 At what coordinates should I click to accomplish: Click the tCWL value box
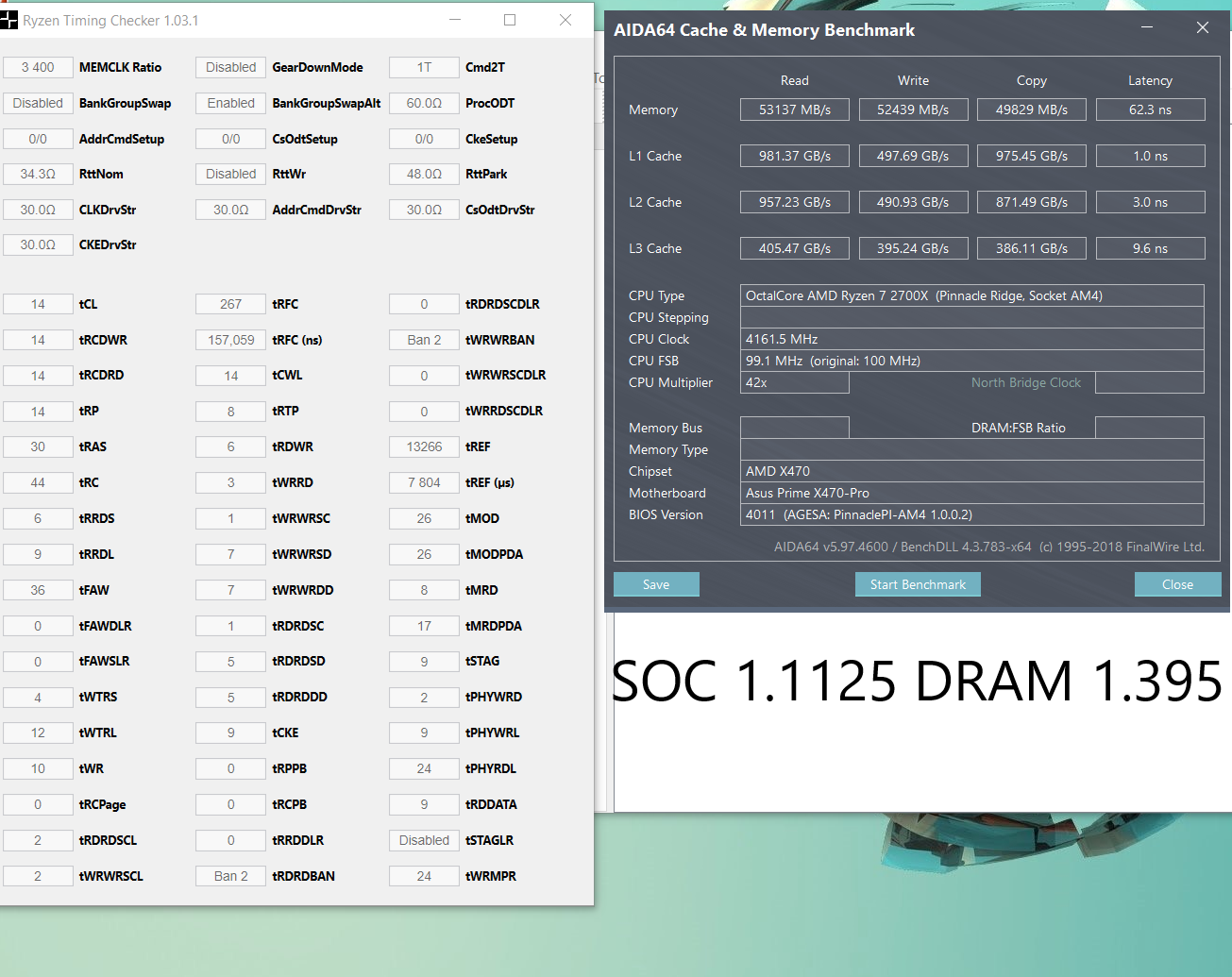[230, 376]
